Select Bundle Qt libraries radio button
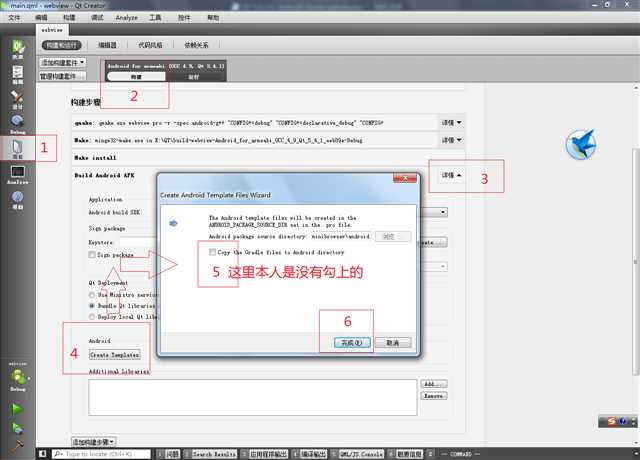Viewport: 640px width, 460px height. [x=92, y=306]
